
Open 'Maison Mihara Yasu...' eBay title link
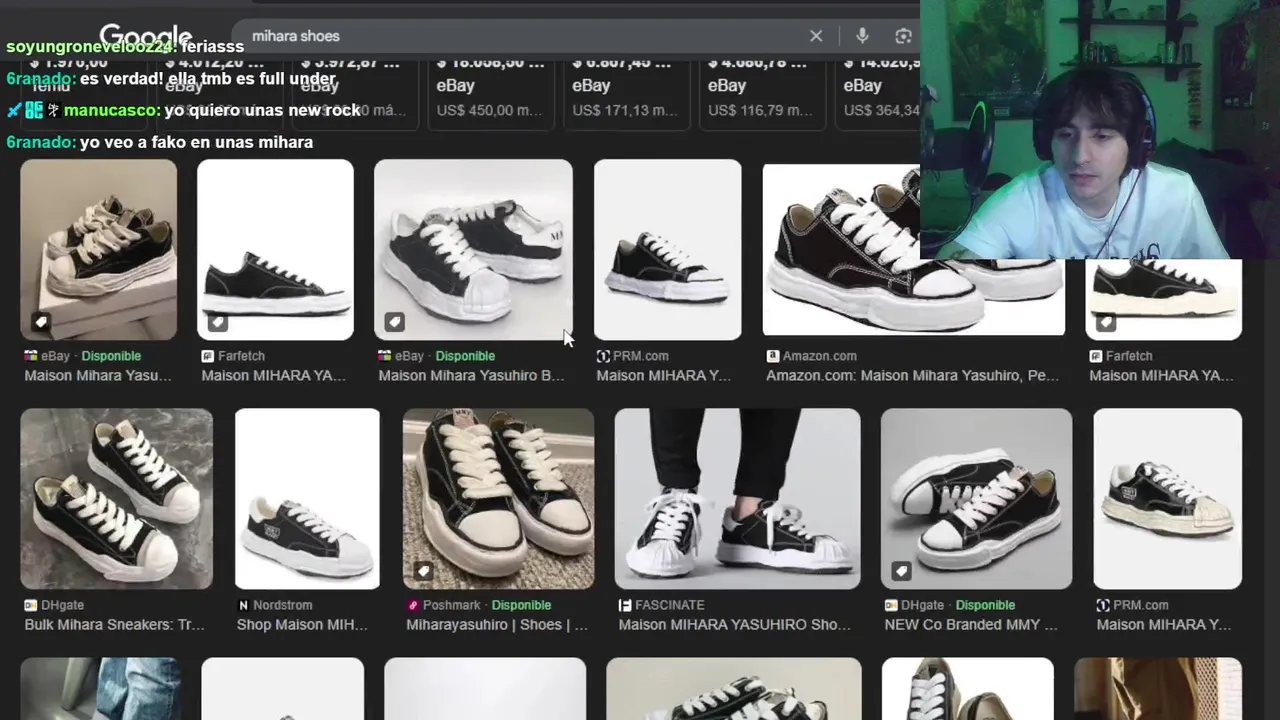tap(98, 376)
